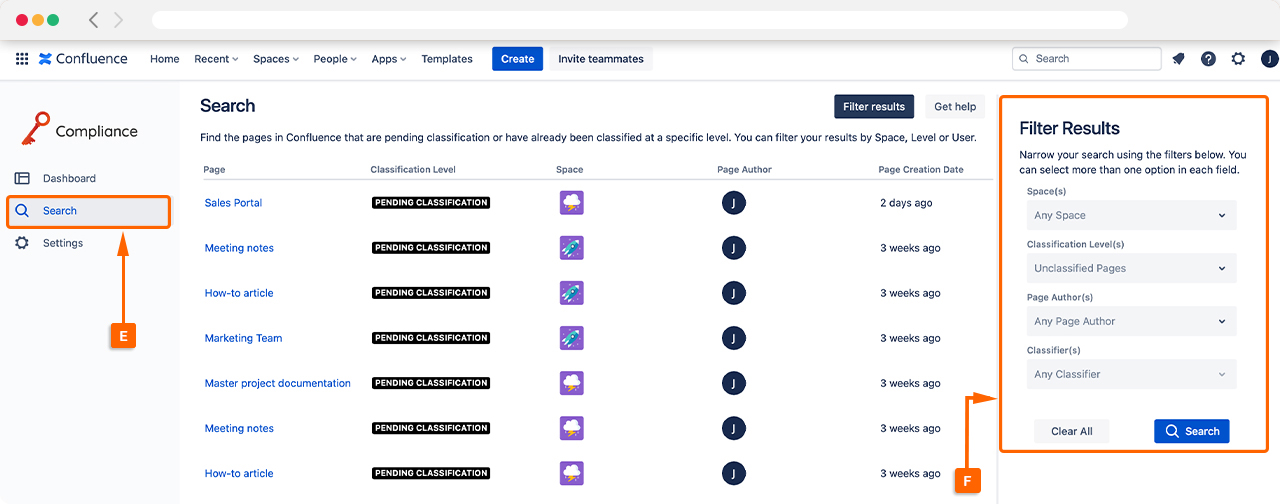The image size is (1280, 504).
Task: Click the Confluence logo
Action: pyautogui.click(x=83, y=59)
